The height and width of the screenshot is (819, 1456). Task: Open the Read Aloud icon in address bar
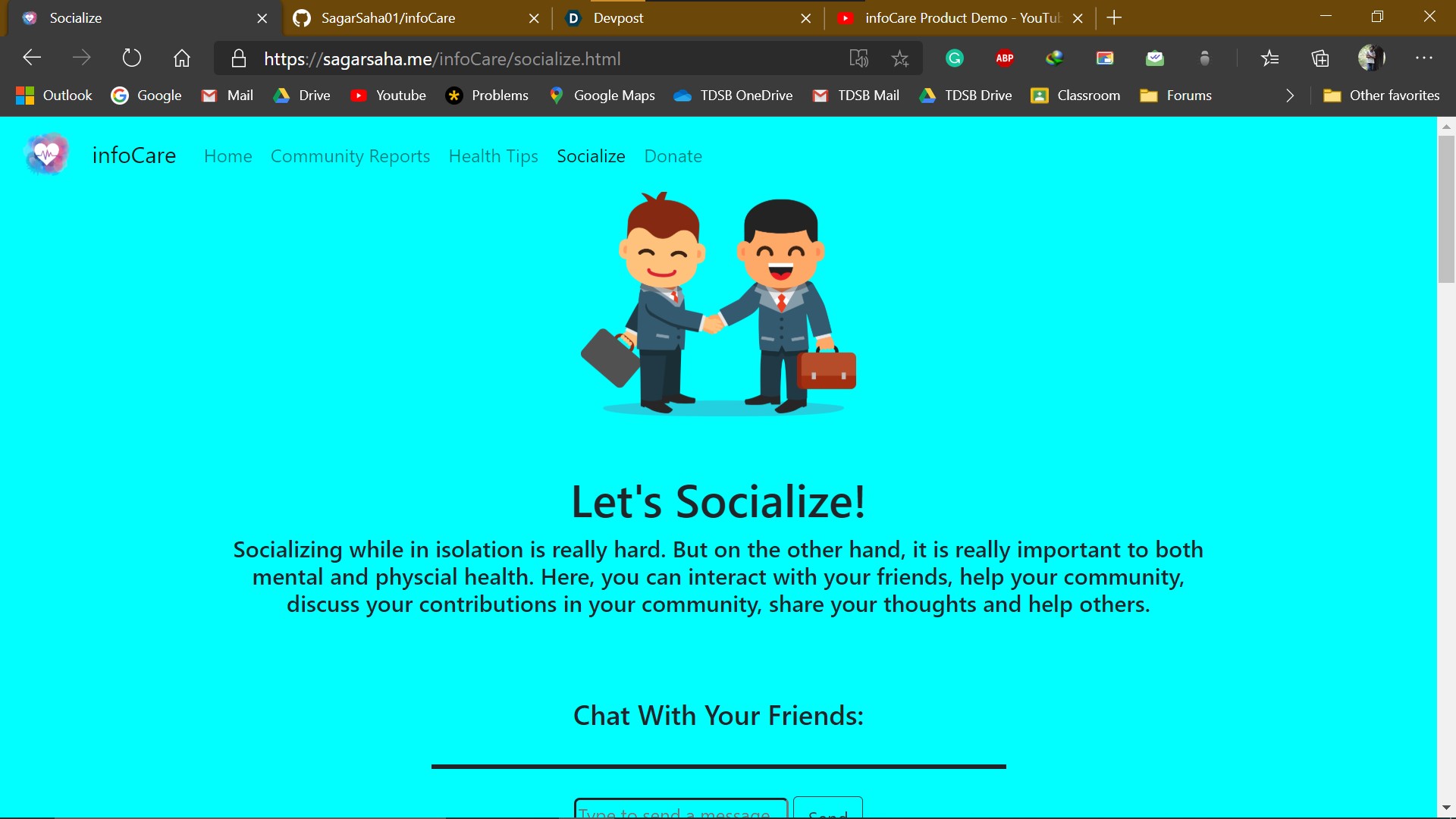[858, 58]
